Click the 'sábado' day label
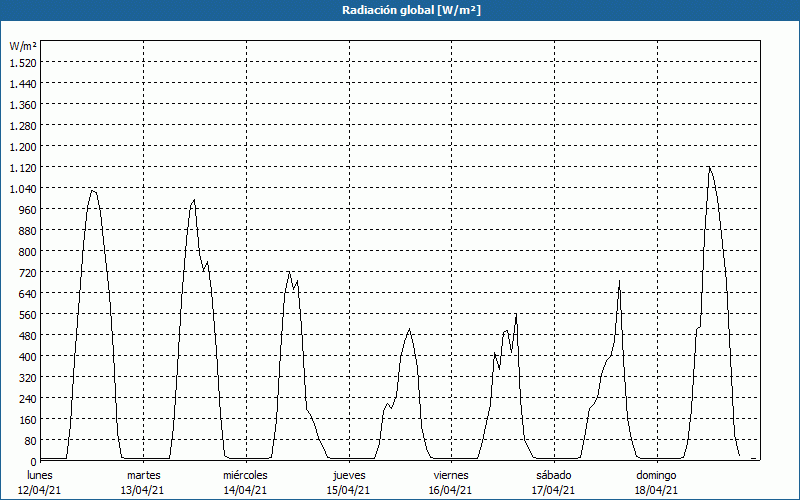 pos(554,475)
